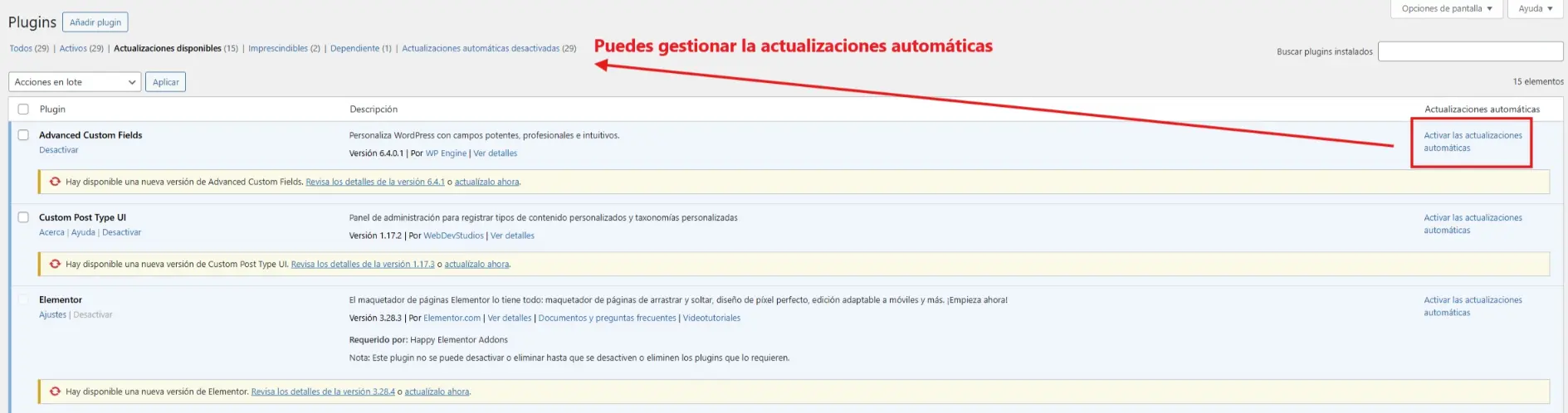
Task: Open Ajustes for Elementor
Action: coord(52,314)
